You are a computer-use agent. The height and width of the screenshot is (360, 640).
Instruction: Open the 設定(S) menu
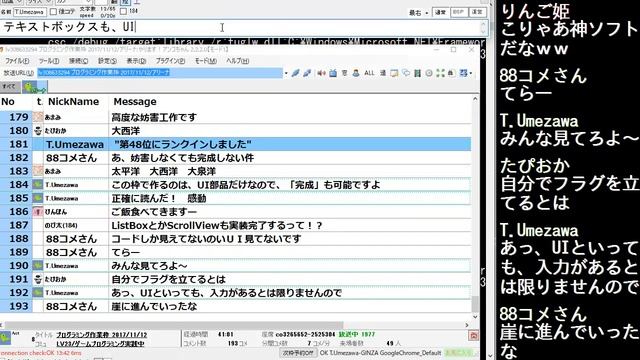(x=107, y=61)
